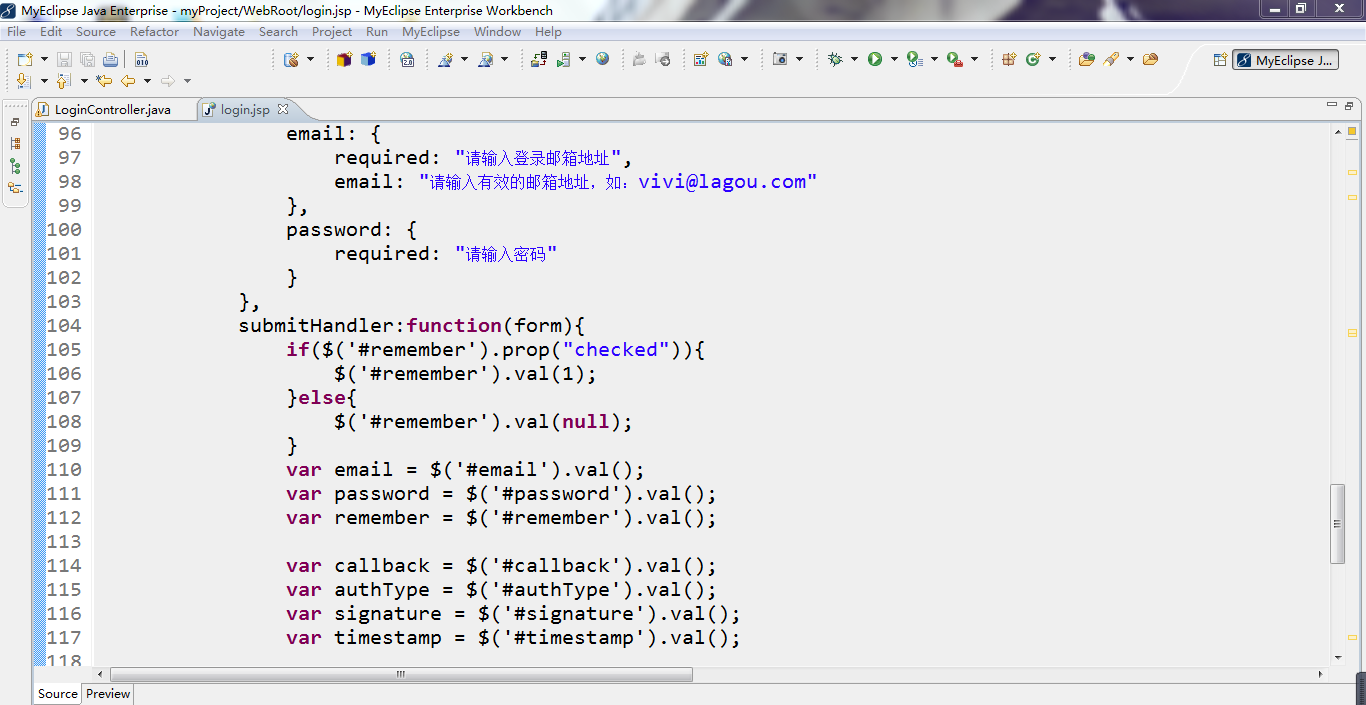This screenshot has width=1366, height=705.
Task: Open the MyEclipse menu
Action: click(431, 32)
